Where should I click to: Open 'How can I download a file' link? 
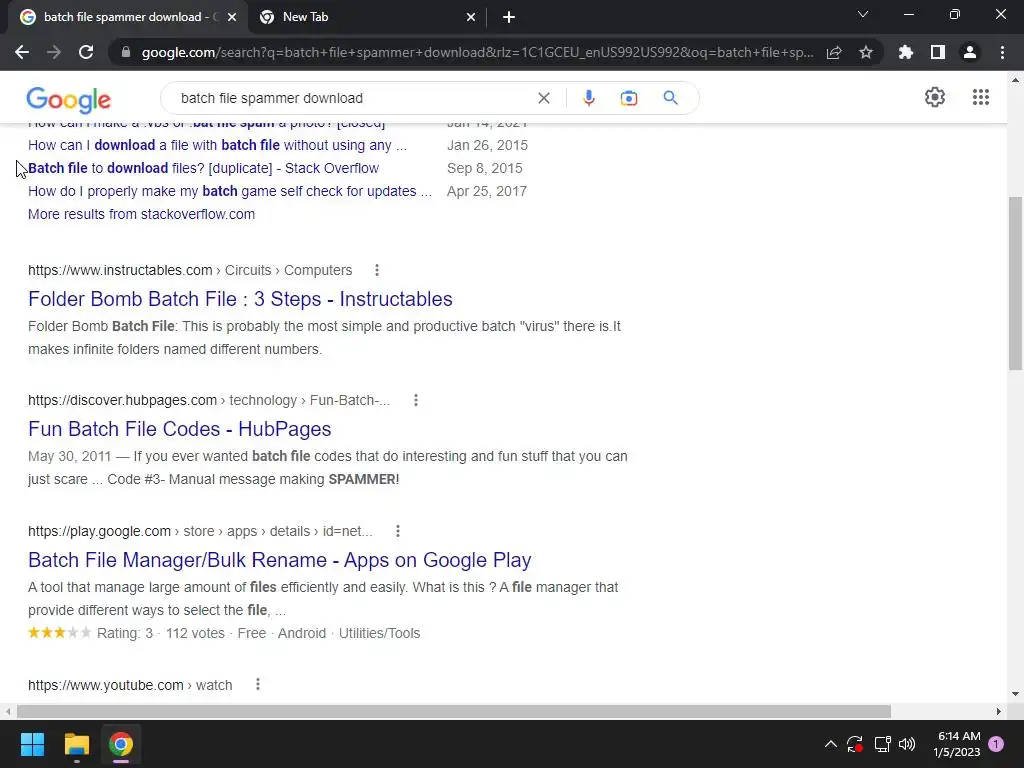(x=217, y=145)
